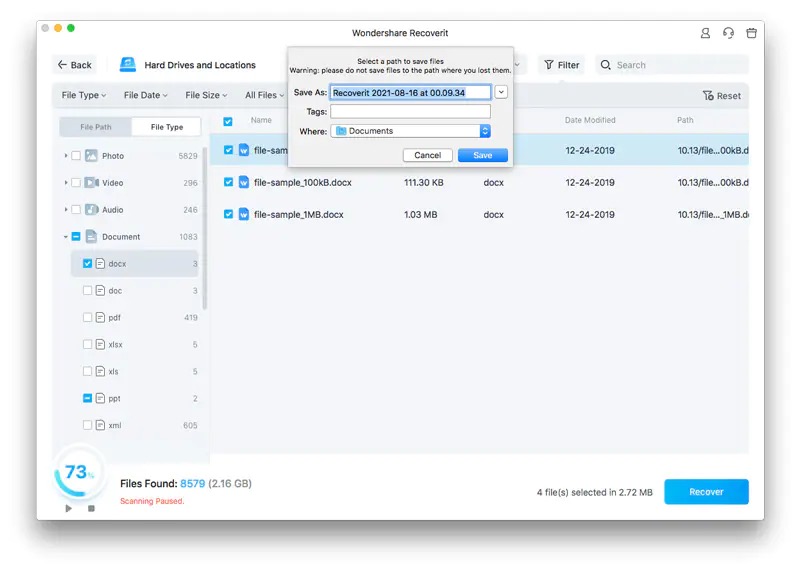
Task: Expand the Video tree arrow
Action: (x=66, y=183)
